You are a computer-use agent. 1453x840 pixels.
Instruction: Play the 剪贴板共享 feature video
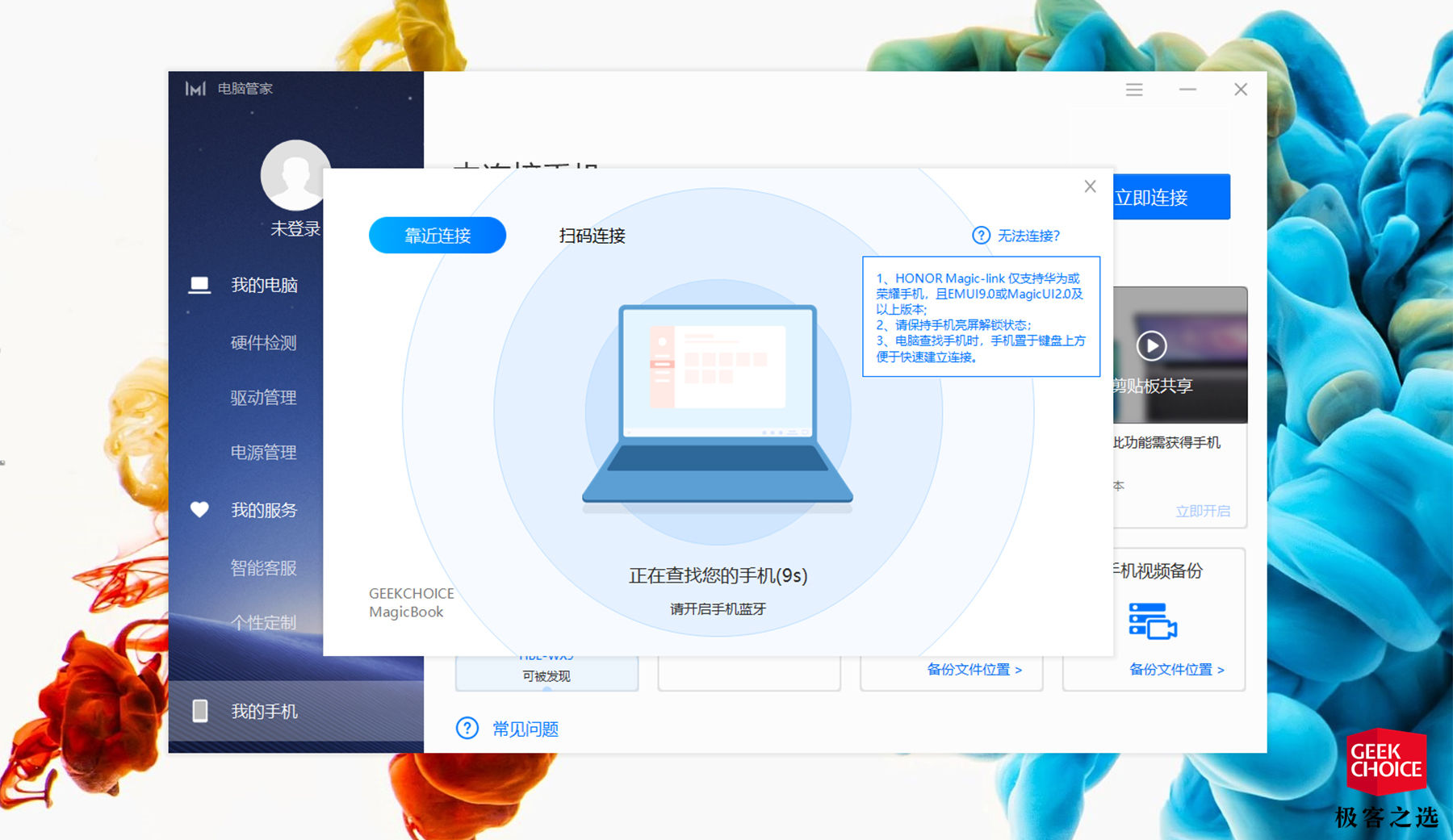click(1153, 345)
